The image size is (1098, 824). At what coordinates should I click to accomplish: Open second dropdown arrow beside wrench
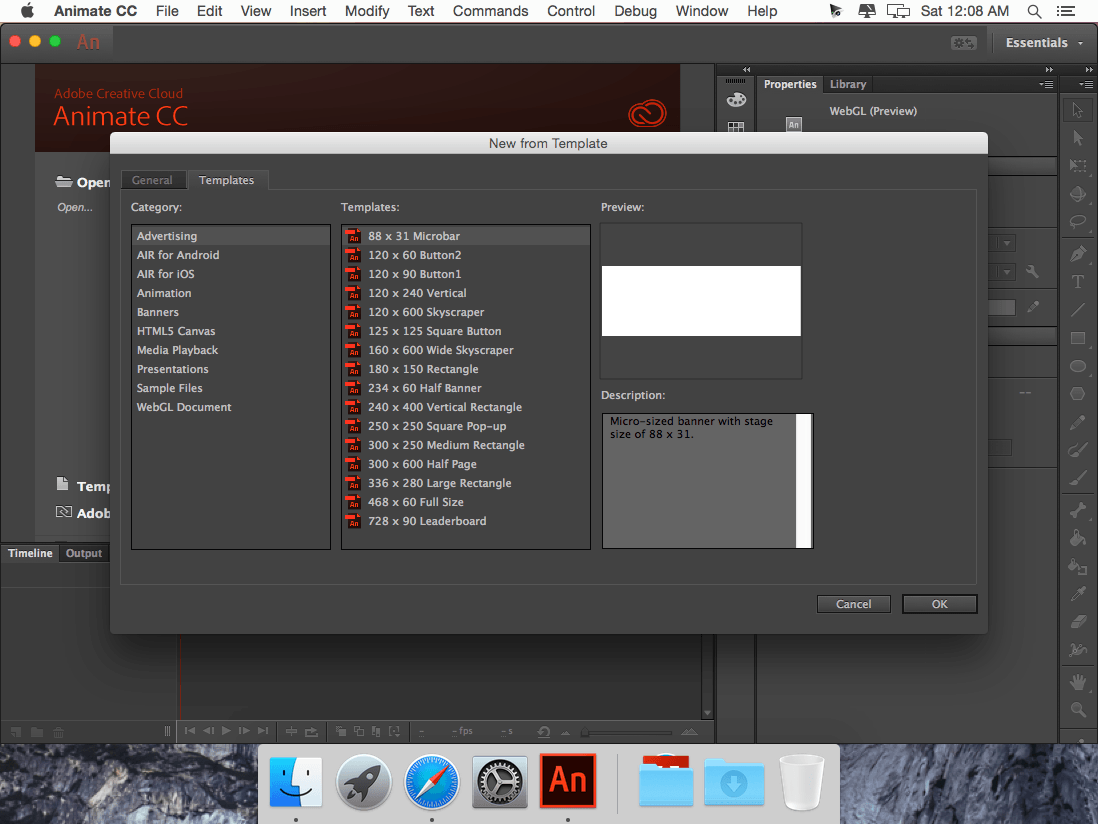coord(1007,271)
